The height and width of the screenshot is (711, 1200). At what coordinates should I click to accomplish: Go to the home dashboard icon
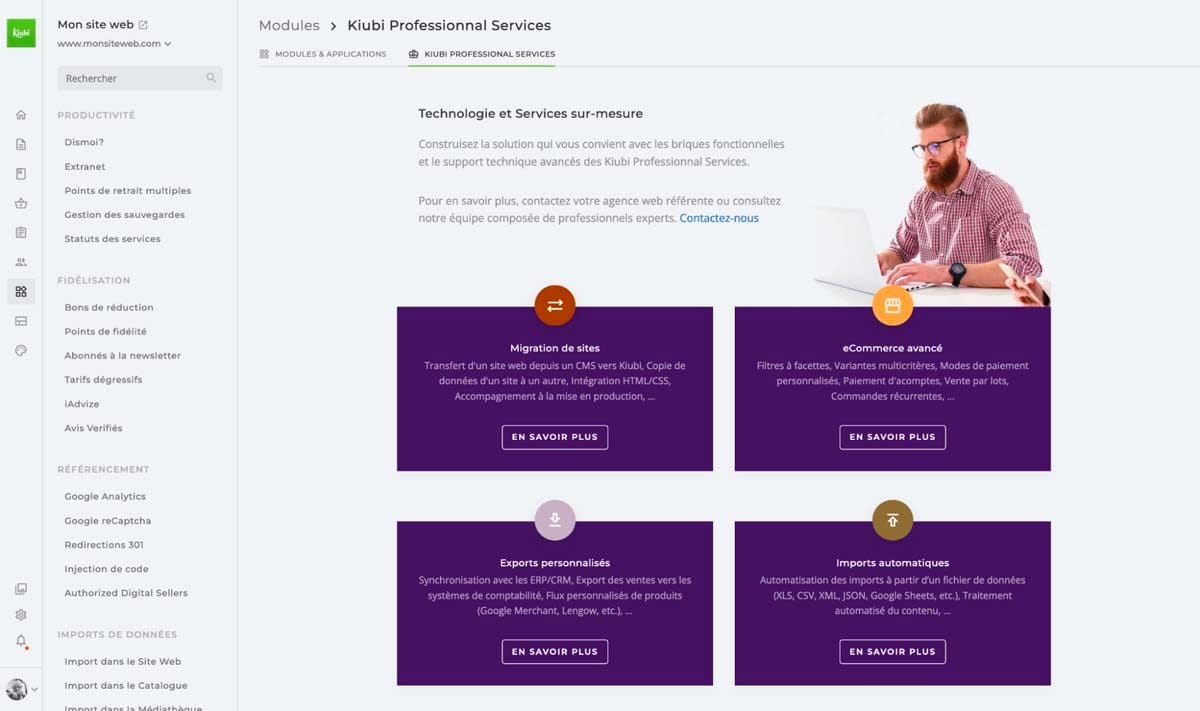click(21, 115)
